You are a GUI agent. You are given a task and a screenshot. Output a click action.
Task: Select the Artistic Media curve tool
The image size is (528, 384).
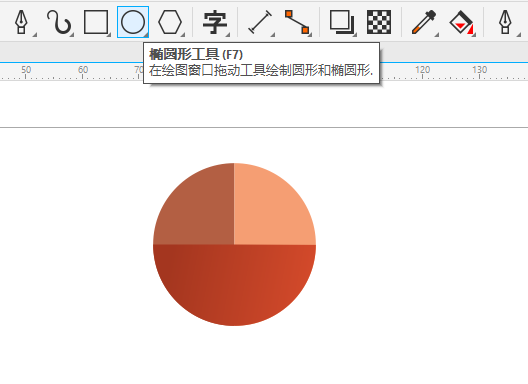click(59, 22)
